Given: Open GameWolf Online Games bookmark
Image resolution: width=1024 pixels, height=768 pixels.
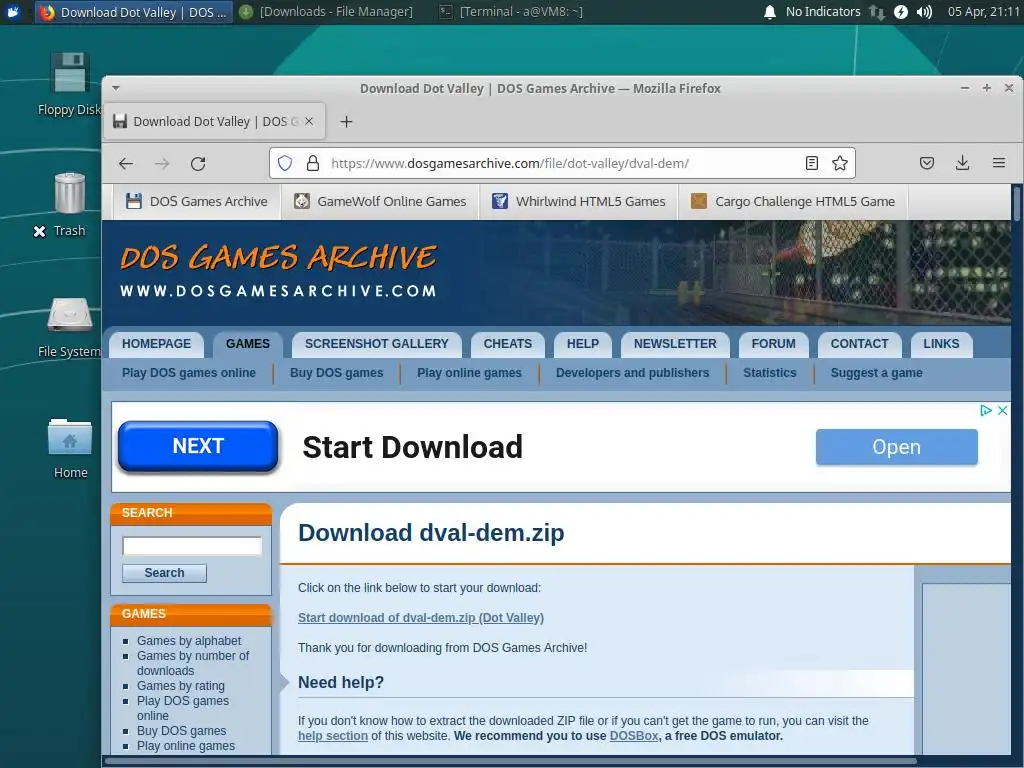Looking at the screenshot, I should pos(380,201).
